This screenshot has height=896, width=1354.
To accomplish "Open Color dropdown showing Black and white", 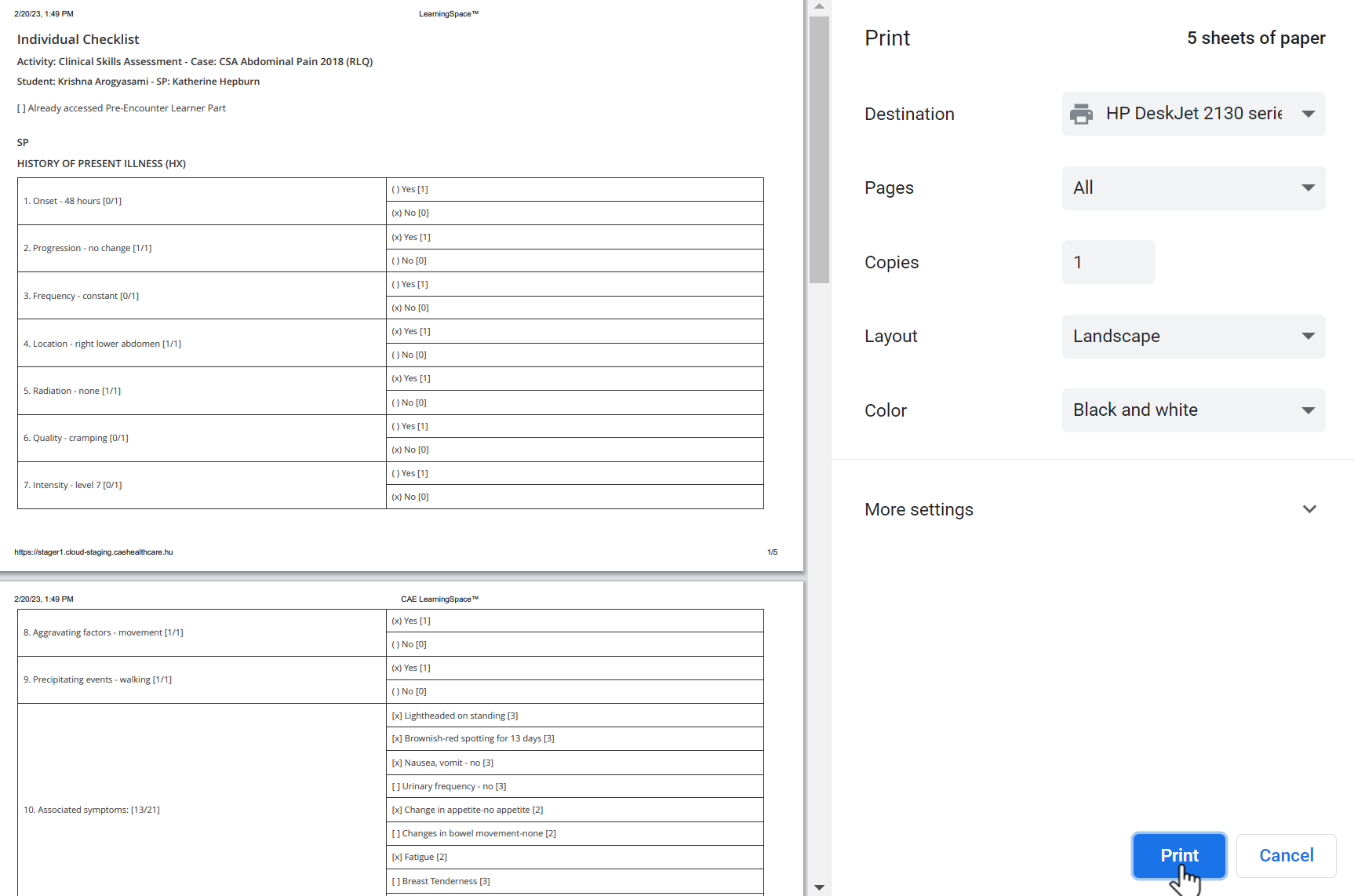I will pyautogui.click(x=1193, y=410).
